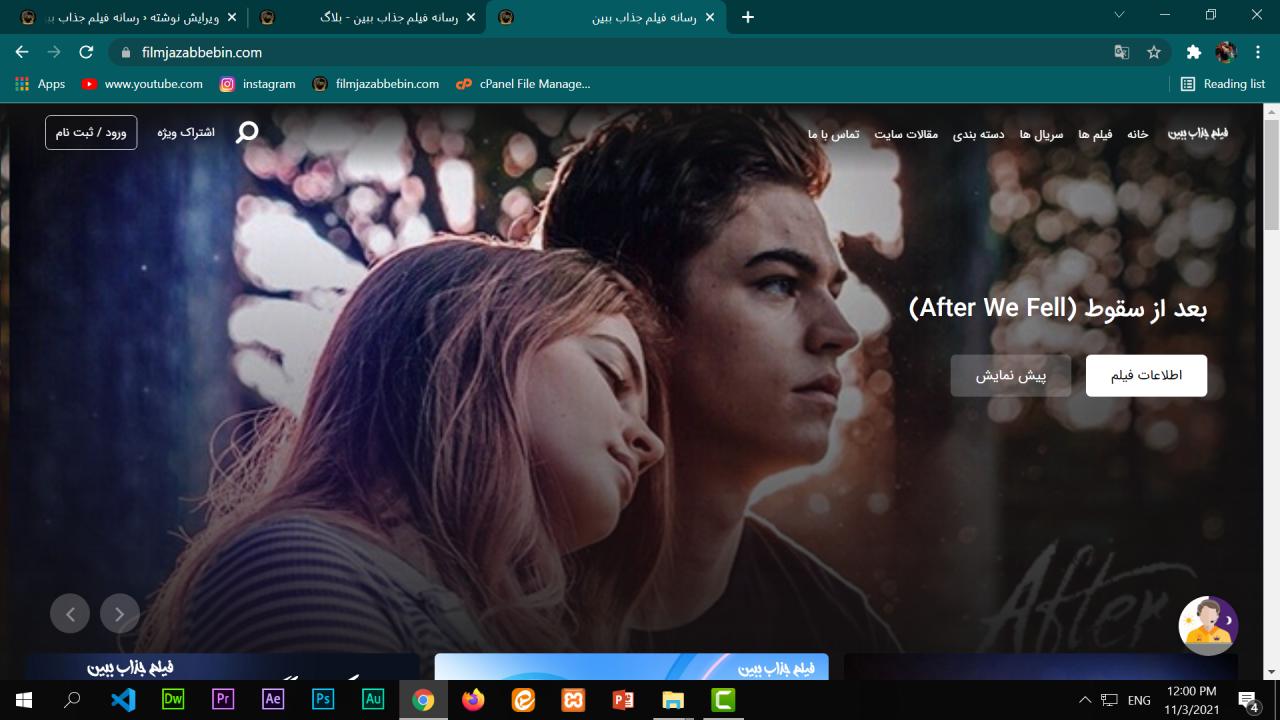Open XAMPP from the taskbar
This screenshot has height=720, width=1280.
click(x=573, y=700)
